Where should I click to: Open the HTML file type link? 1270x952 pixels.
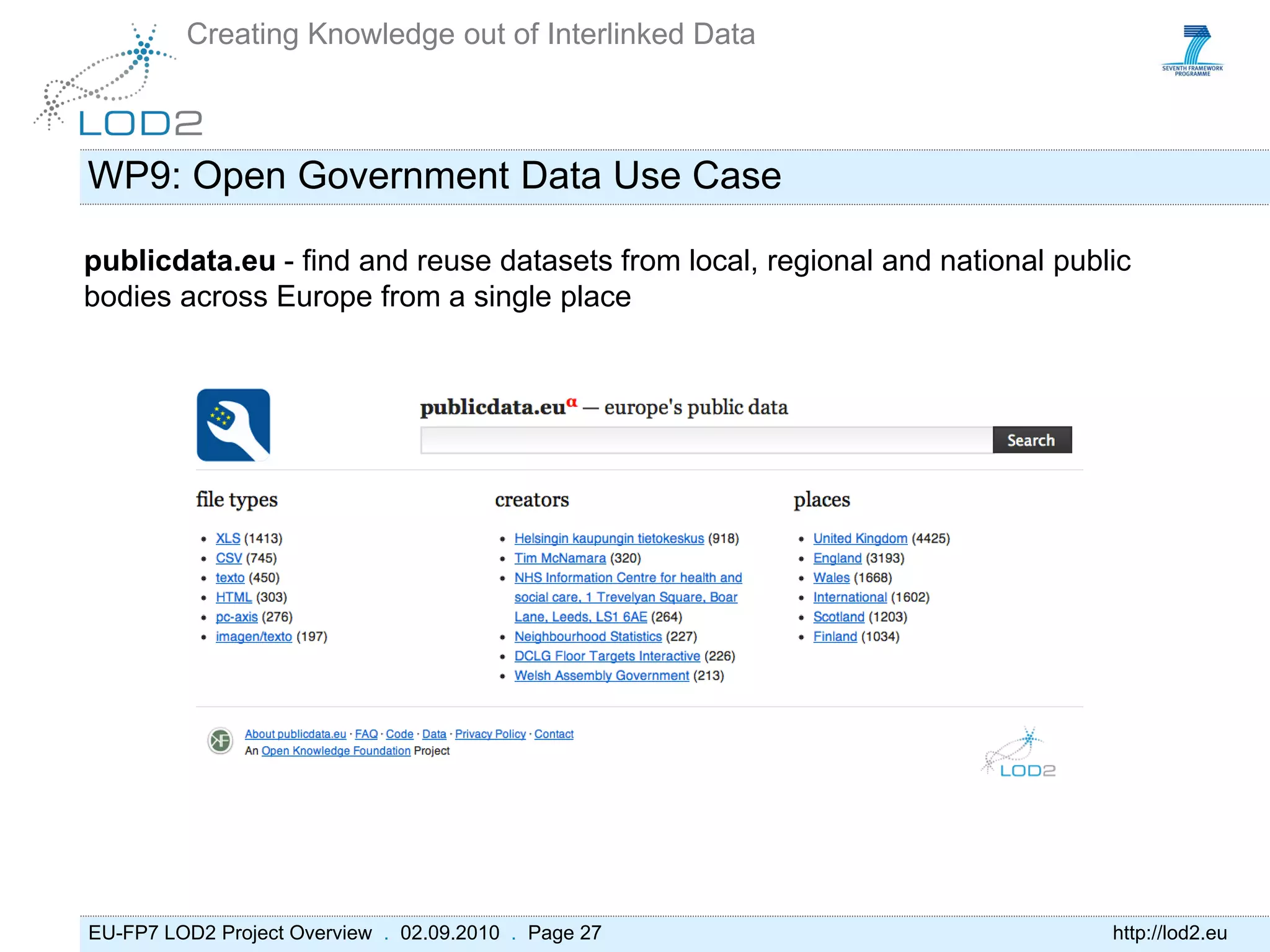pyautogui.click(x=234, y=597)
